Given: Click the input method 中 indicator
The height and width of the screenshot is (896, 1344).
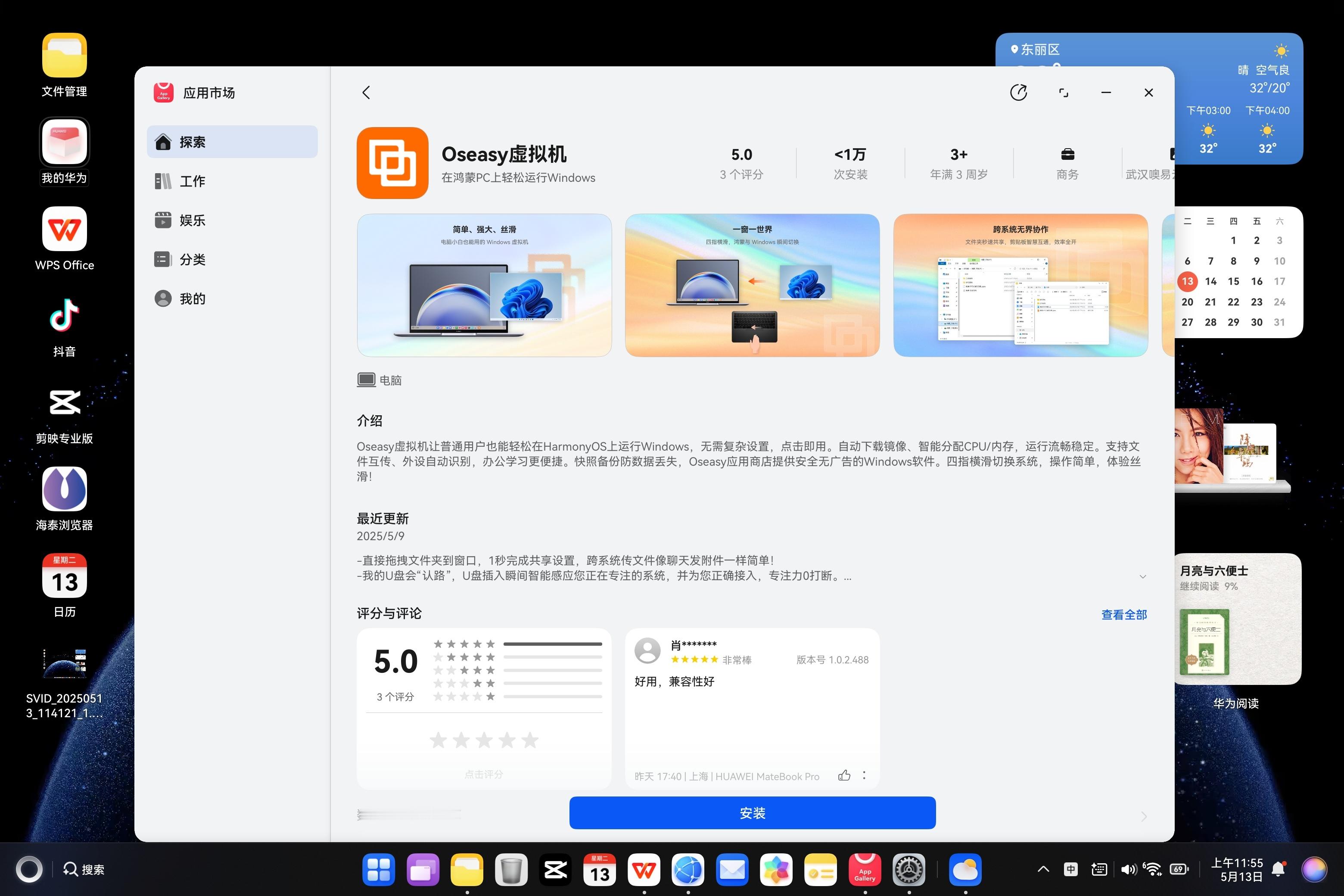Looking at the screenshot, I should click(x=1070, y=869).
